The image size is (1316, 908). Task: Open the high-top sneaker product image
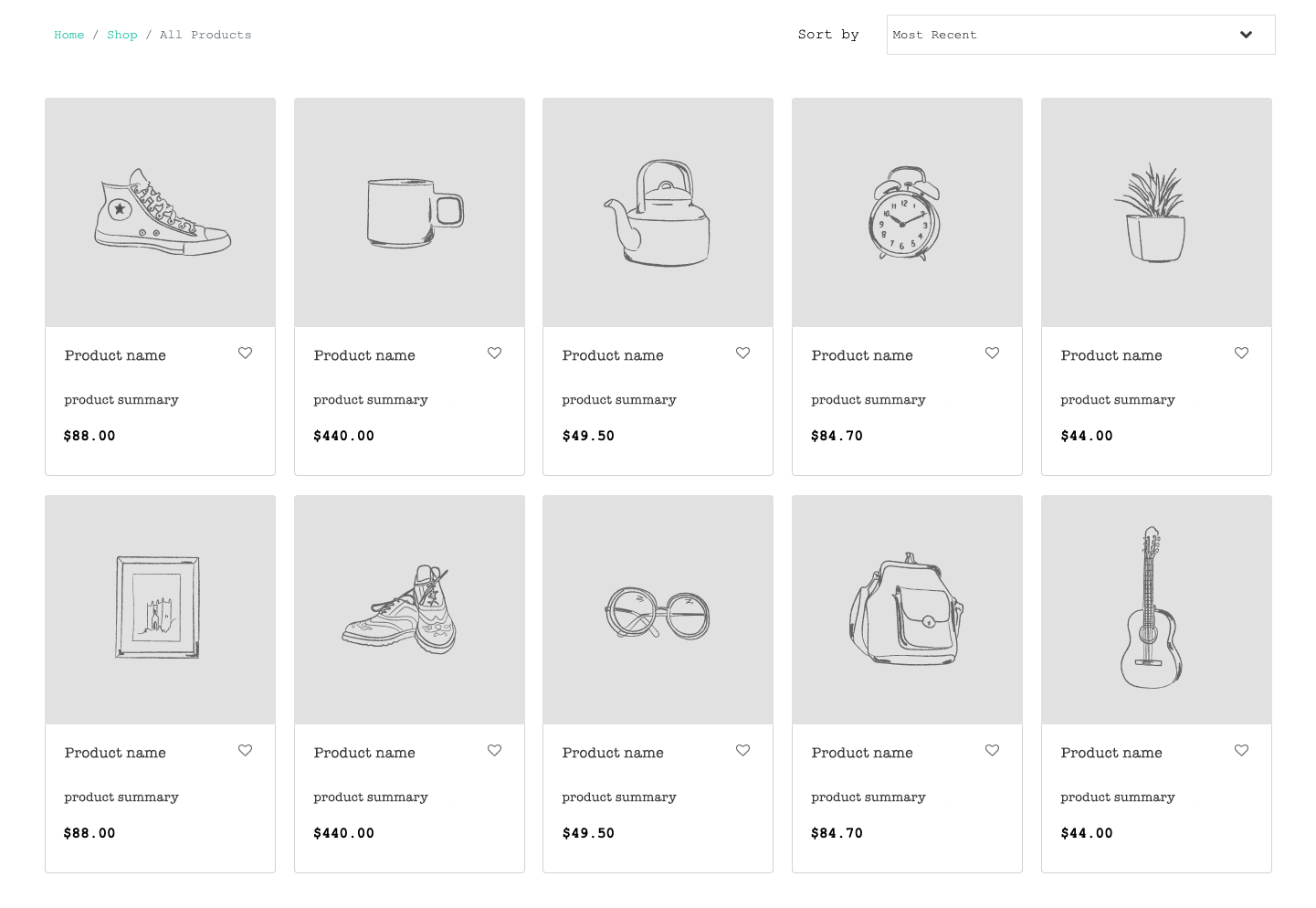coord(160,212)
